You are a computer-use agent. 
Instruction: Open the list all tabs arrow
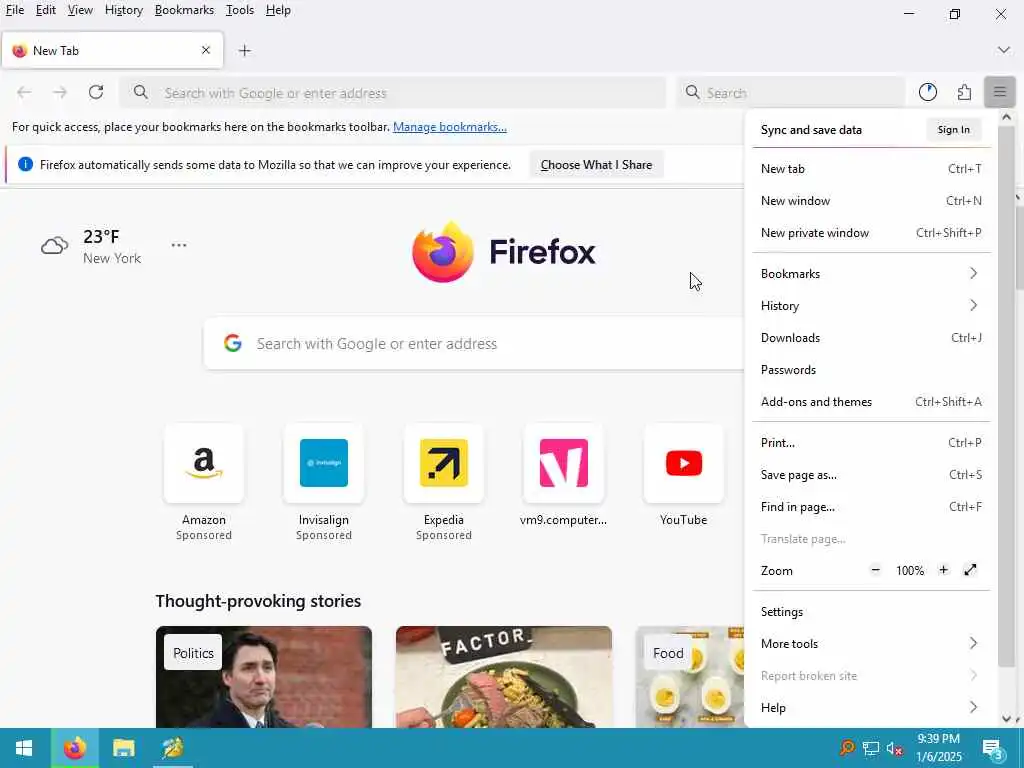[1003, 50]
